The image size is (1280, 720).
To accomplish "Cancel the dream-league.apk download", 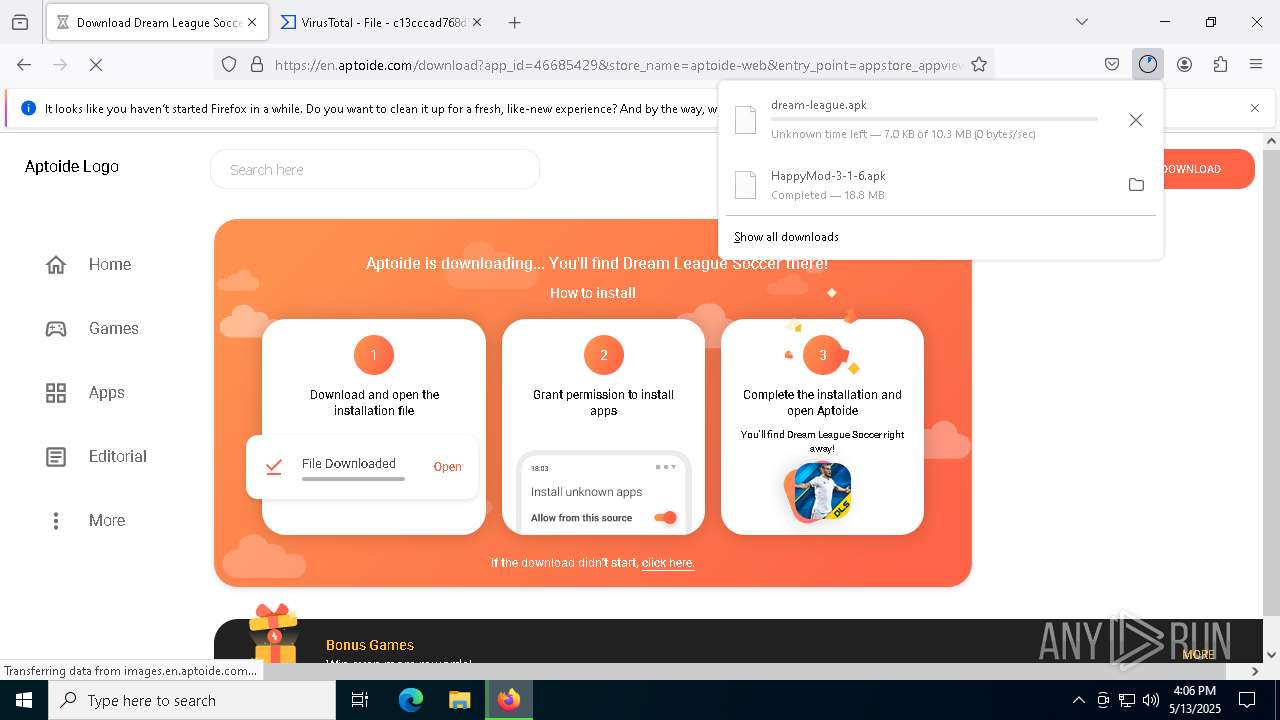I will tap(1135, 120).
